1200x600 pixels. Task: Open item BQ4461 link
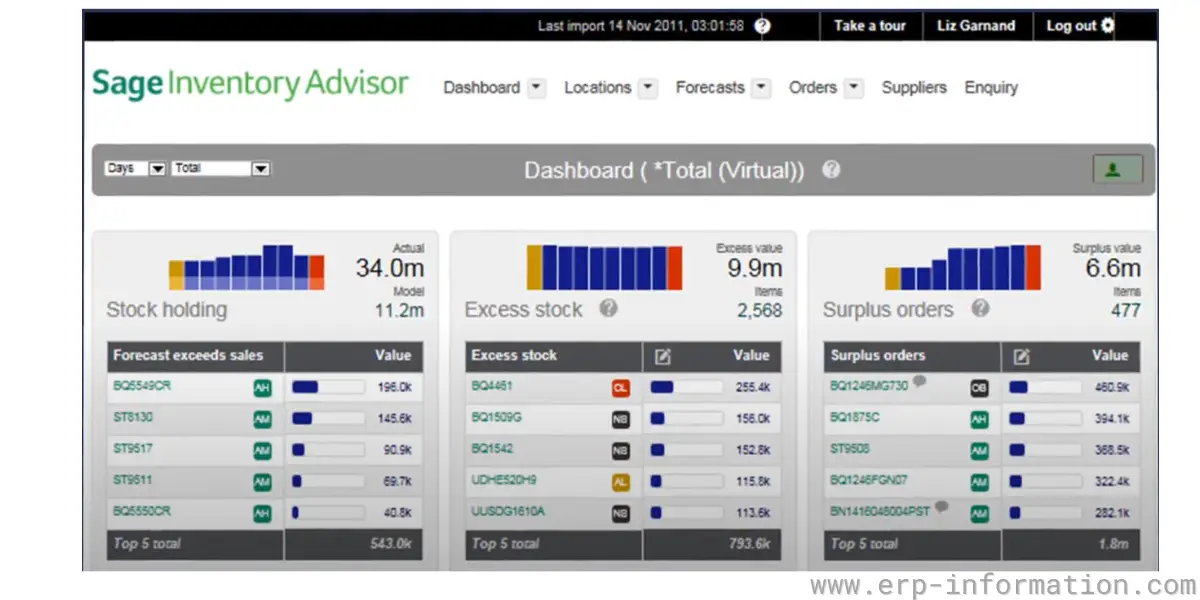492,385
